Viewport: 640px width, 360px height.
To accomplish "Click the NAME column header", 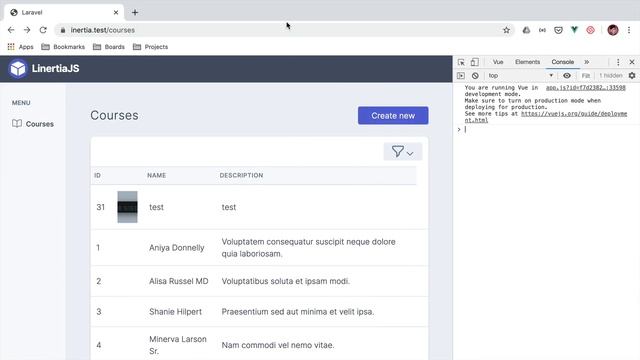I will point(156,175).
